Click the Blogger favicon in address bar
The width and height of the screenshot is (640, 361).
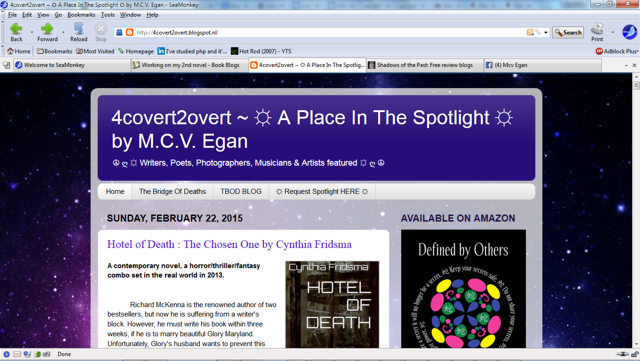tap(129, 32)
